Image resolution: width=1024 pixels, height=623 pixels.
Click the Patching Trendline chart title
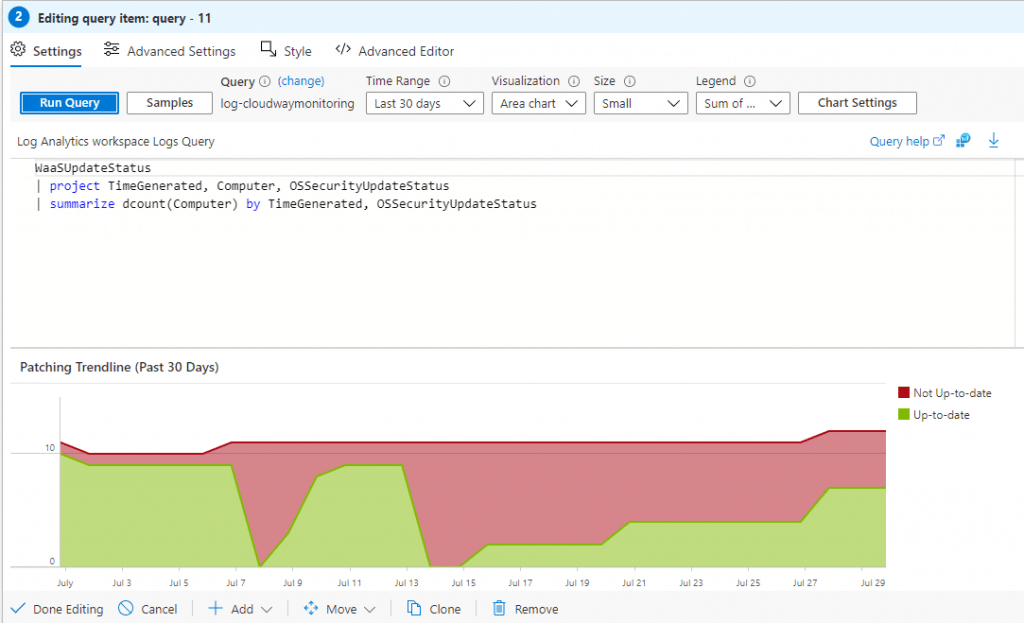point(120,367)
